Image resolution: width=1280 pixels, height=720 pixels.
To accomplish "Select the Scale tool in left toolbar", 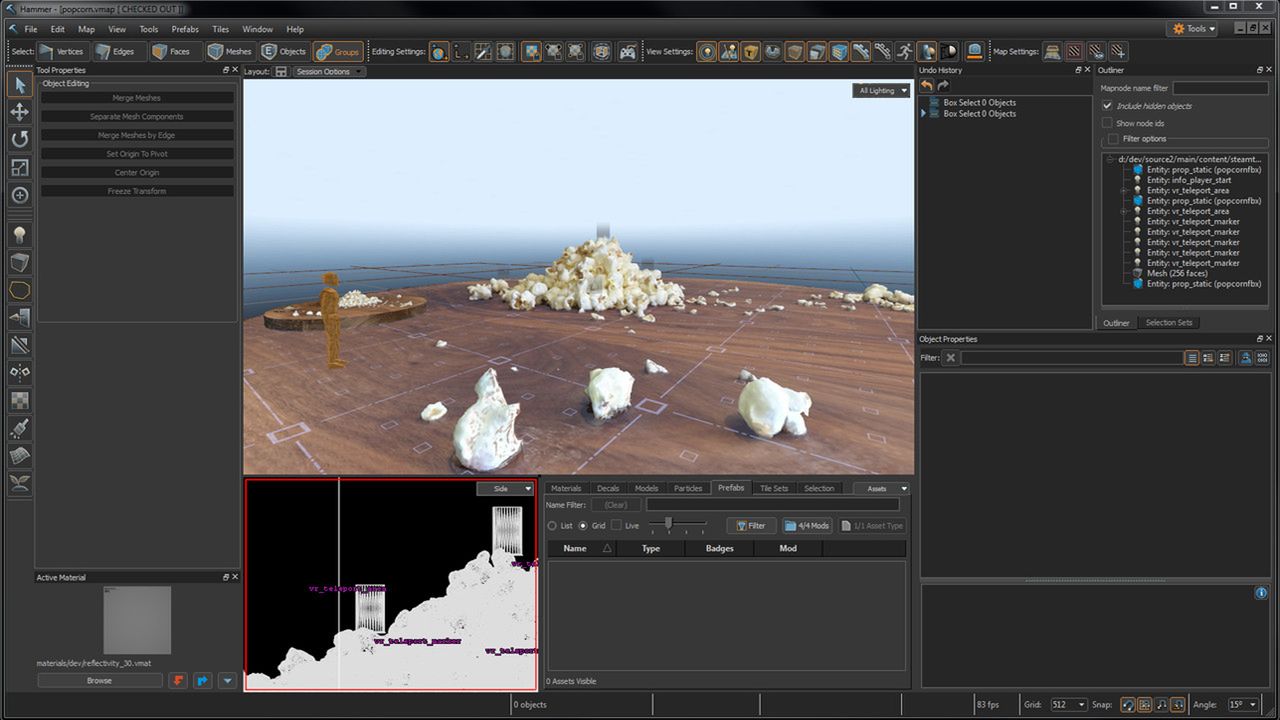I will tap(19, 167).
